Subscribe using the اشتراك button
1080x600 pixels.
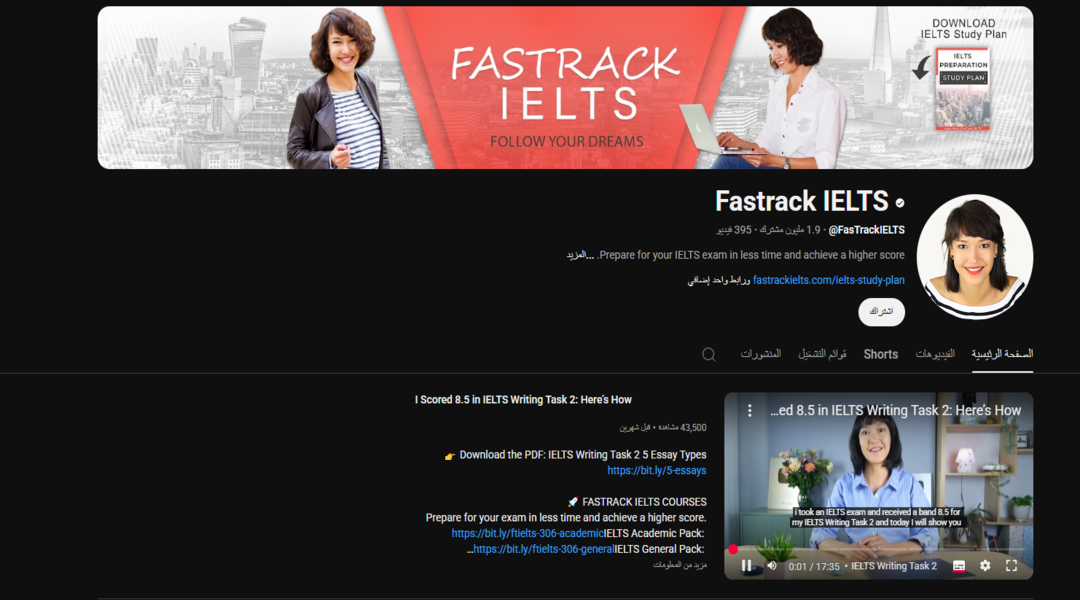point(882,312)
